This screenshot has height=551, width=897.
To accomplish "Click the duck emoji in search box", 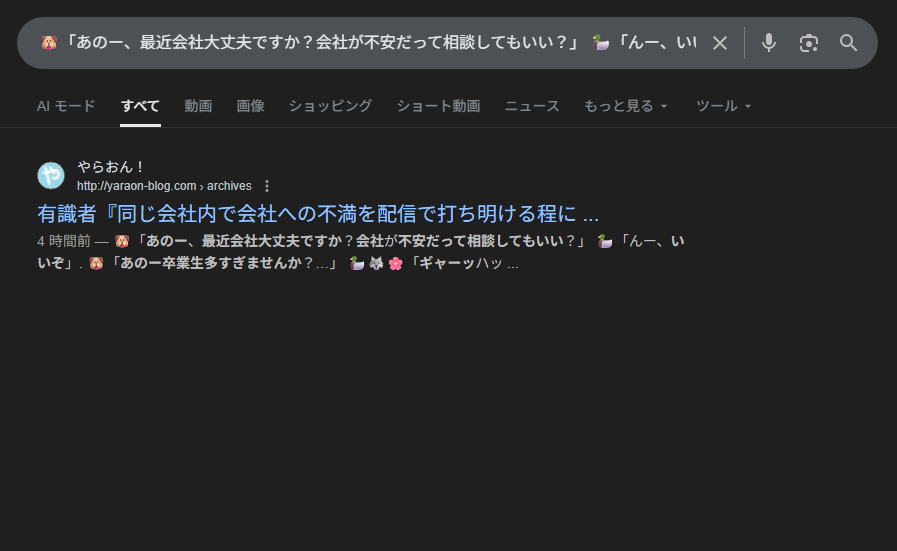I will (600, 43).
